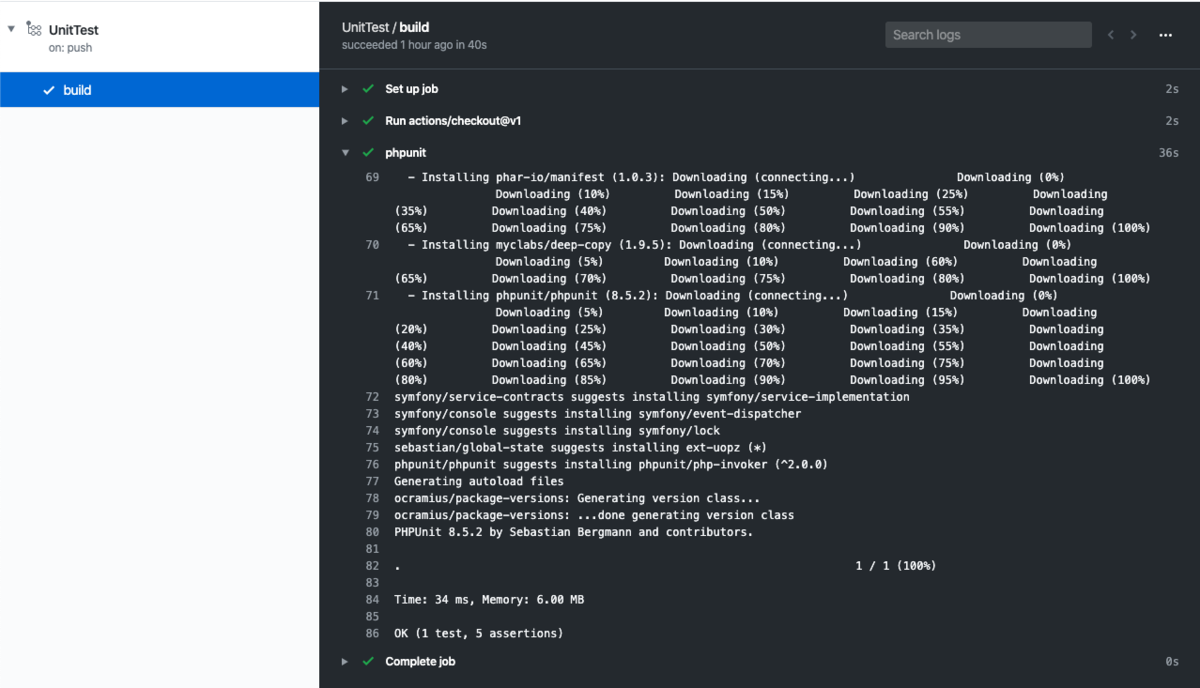
Task: Click the previous search result arrow
Action: [1110, 35]
